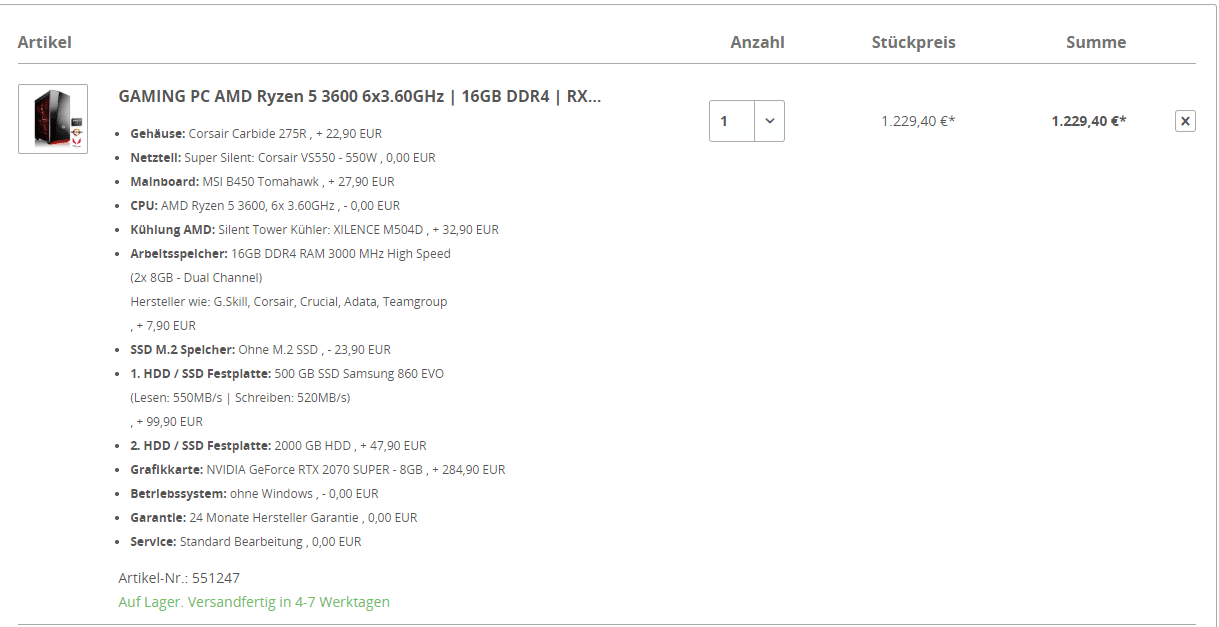
Task: Select the Gehäuse Corsair Carbide 275R line
Action: pos(256,134)
